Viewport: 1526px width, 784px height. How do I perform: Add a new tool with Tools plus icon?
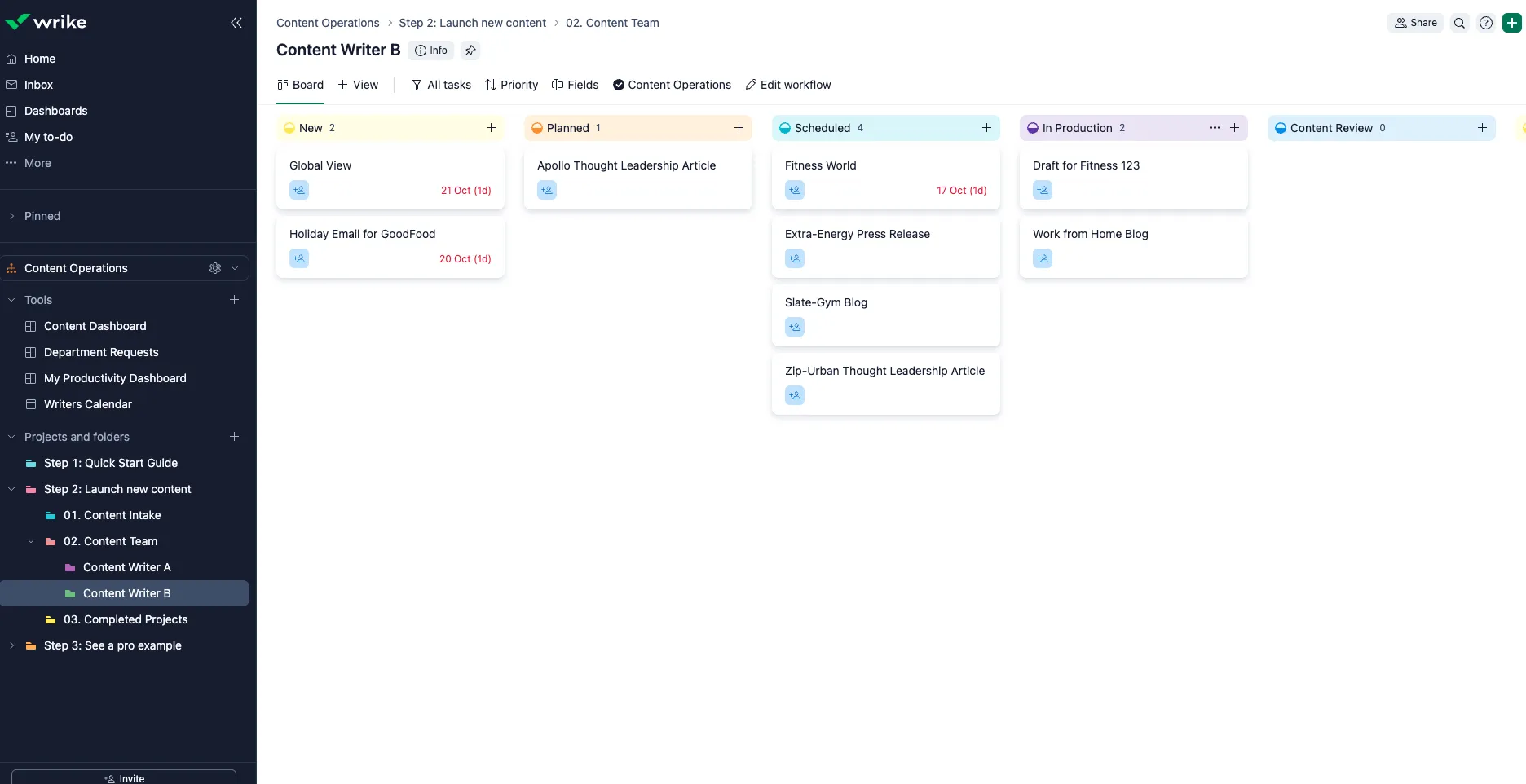click(x=235, y=300)
